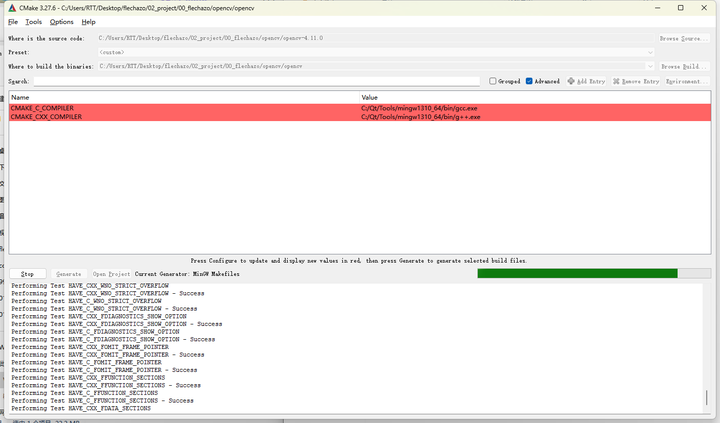Open the Options menu
This screenshot has height=423, width=720.
62,22
